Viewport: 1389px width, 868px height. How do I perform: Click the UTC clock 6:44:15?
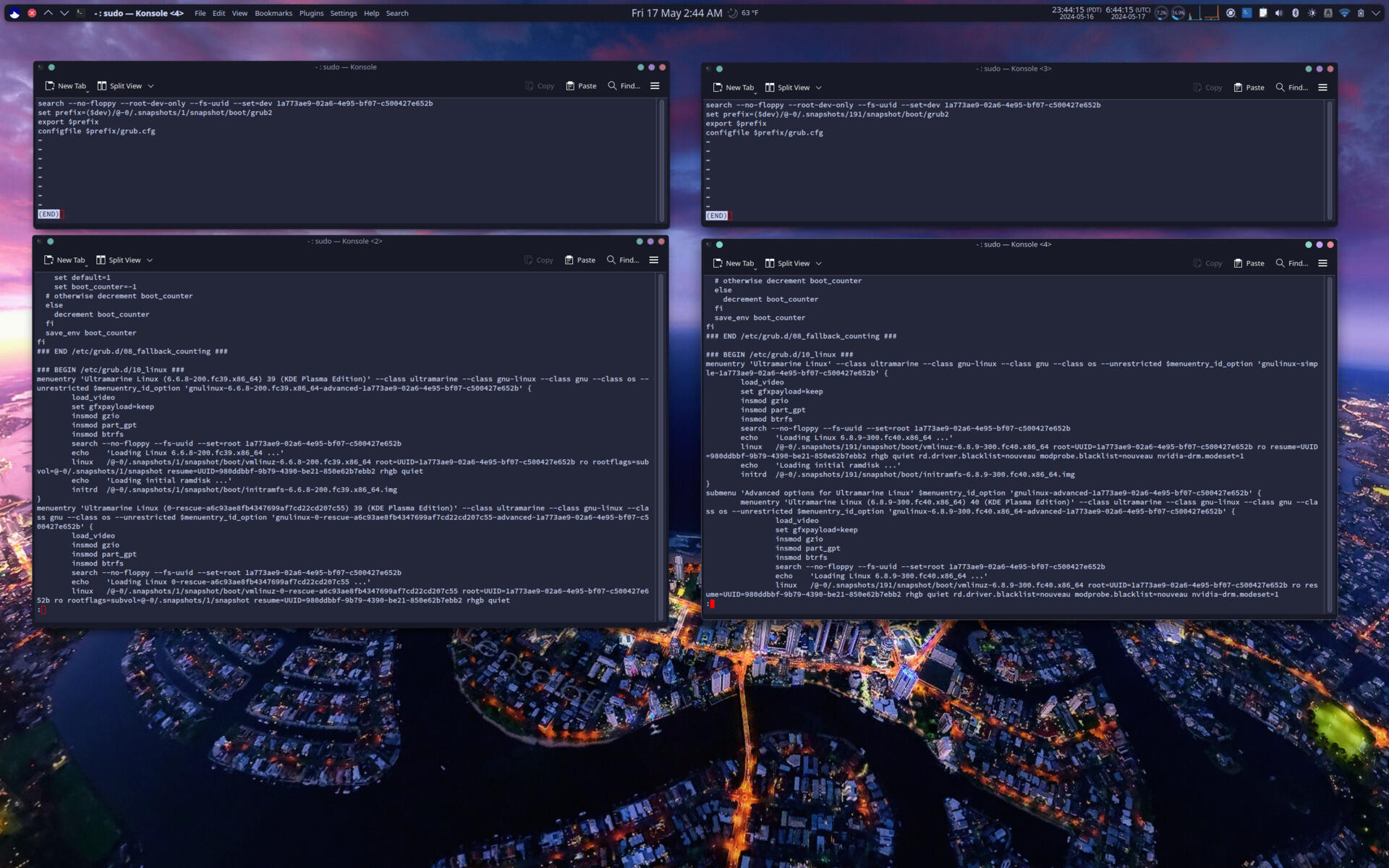coord(1128,13)
